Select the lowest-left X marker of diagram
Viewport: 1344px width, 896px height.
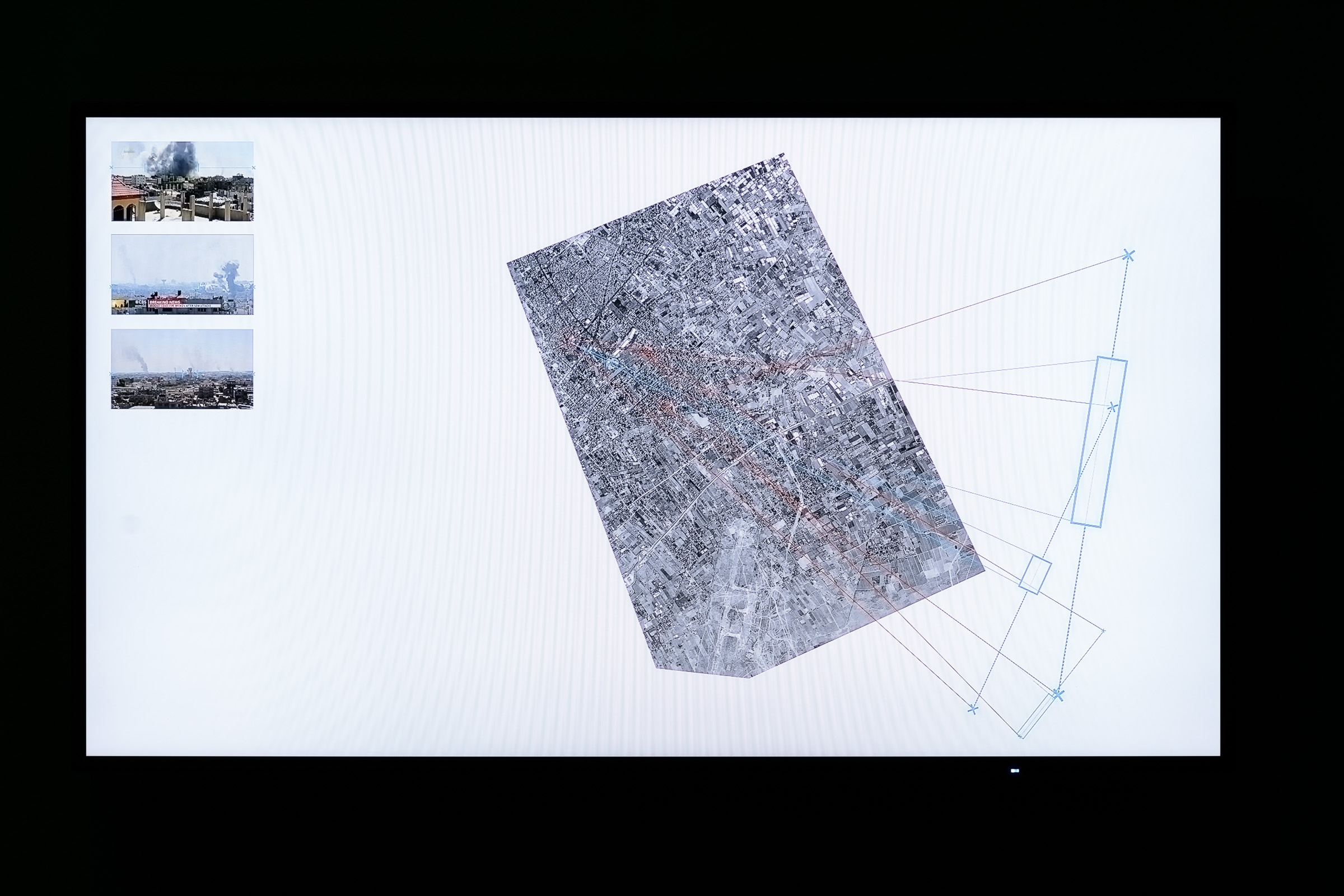pyautogui.click(x=973, y=709)
